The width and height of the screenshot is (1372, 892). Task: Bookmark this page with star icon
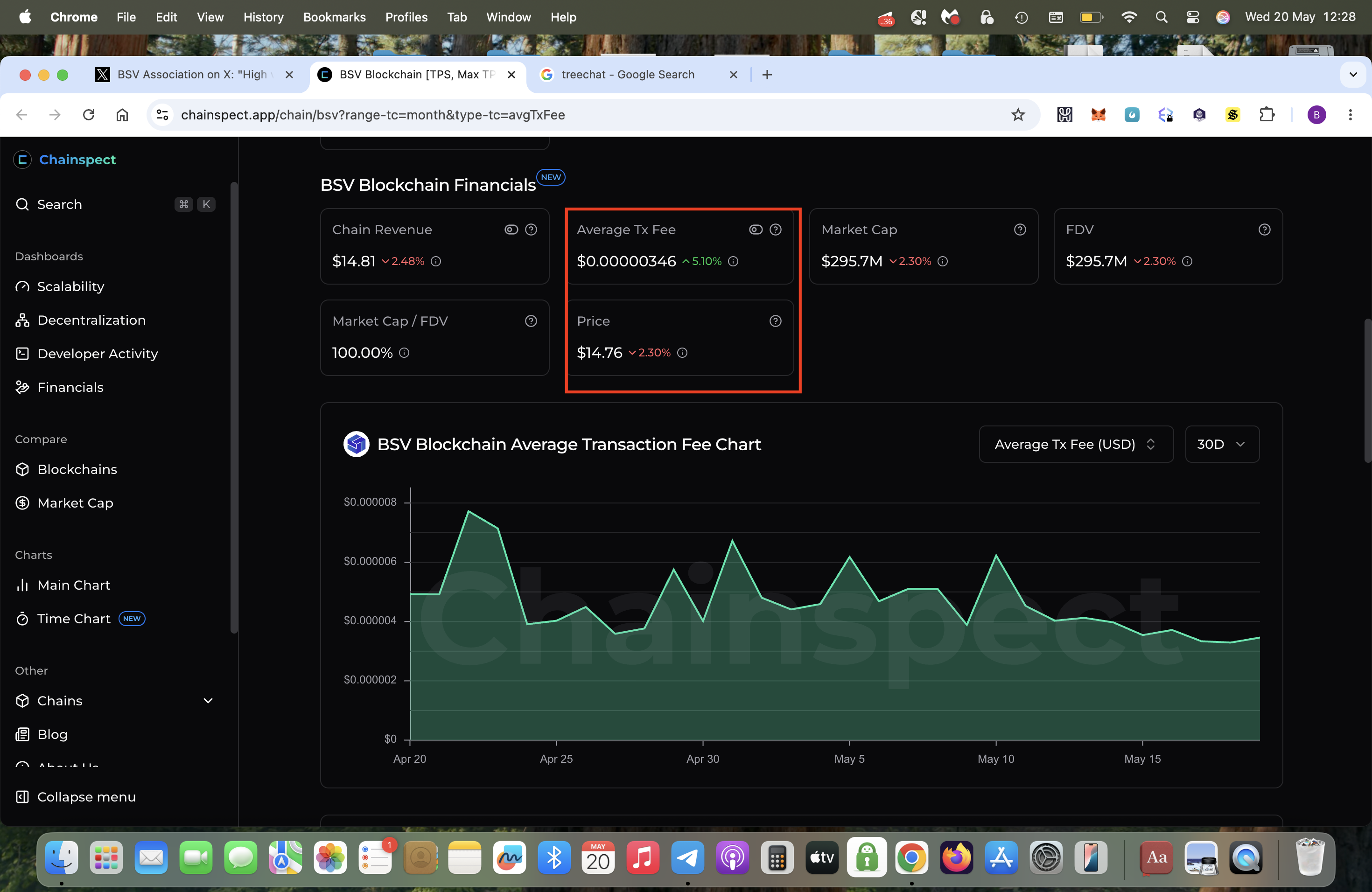(x=1018, y=115)
